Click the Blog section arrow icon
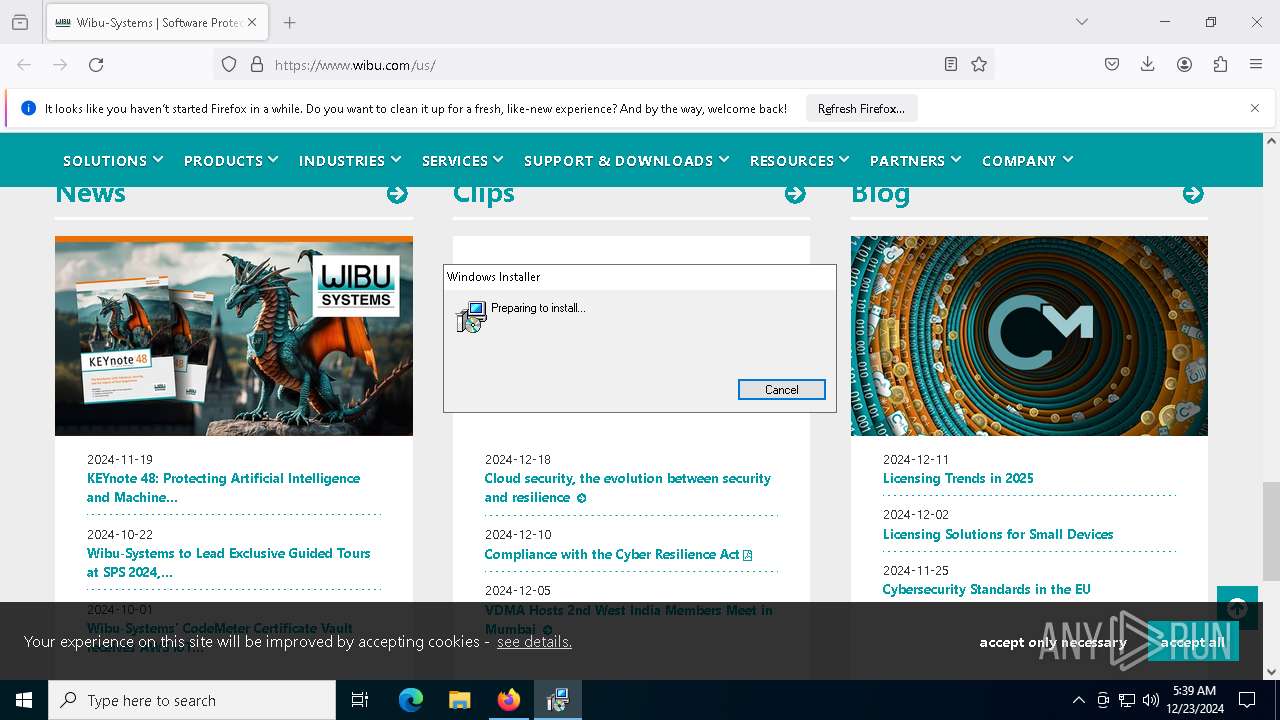Screen dimensions: 1280x720 point(1193,194)
